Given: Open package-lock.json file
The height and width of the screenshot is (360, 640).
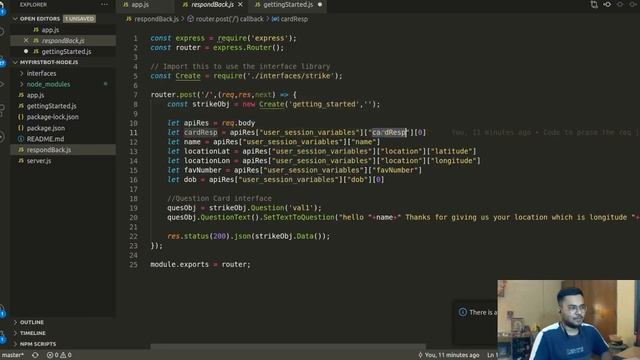Looking at the screenshot, I should (52, 117).
